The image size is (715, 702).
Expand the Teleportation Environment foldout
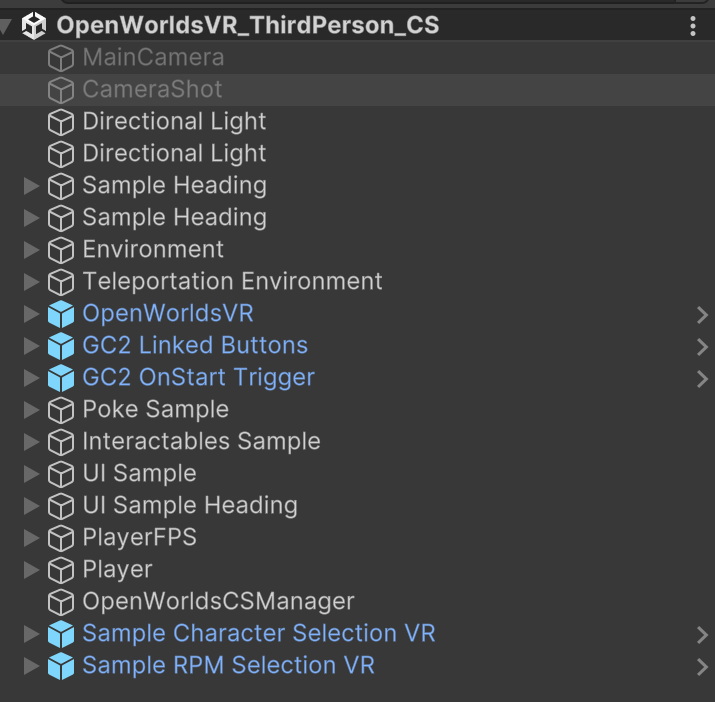pyautogui.click(x=31, y=282)
